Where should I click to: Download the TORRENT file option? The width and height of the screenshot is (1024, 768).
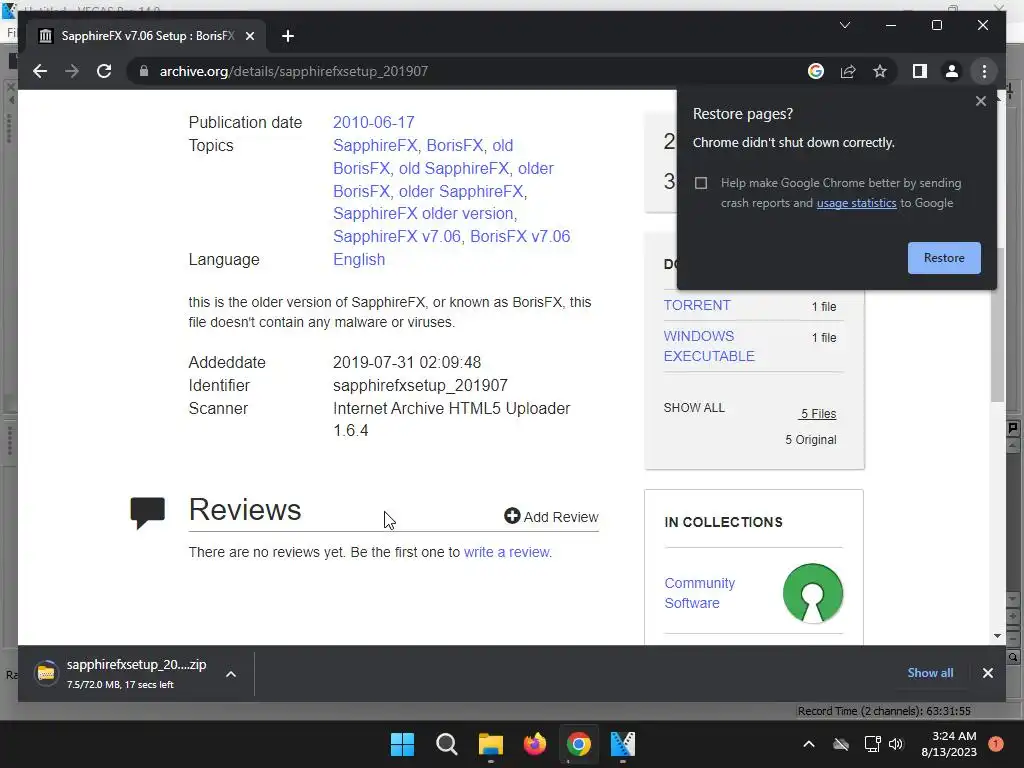[697, 306]
